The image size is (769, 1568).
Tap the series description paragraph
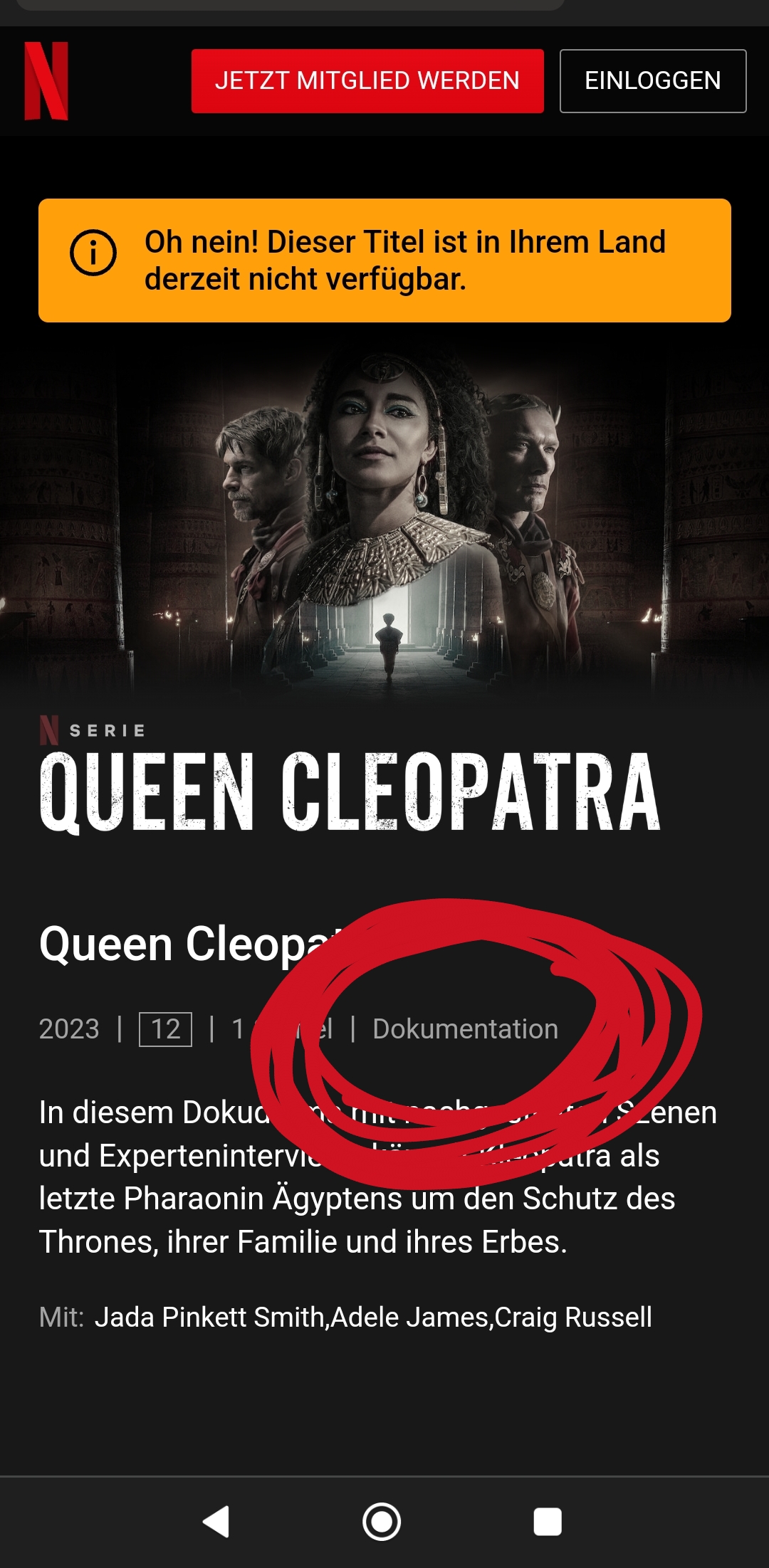tap(378, 1177)
